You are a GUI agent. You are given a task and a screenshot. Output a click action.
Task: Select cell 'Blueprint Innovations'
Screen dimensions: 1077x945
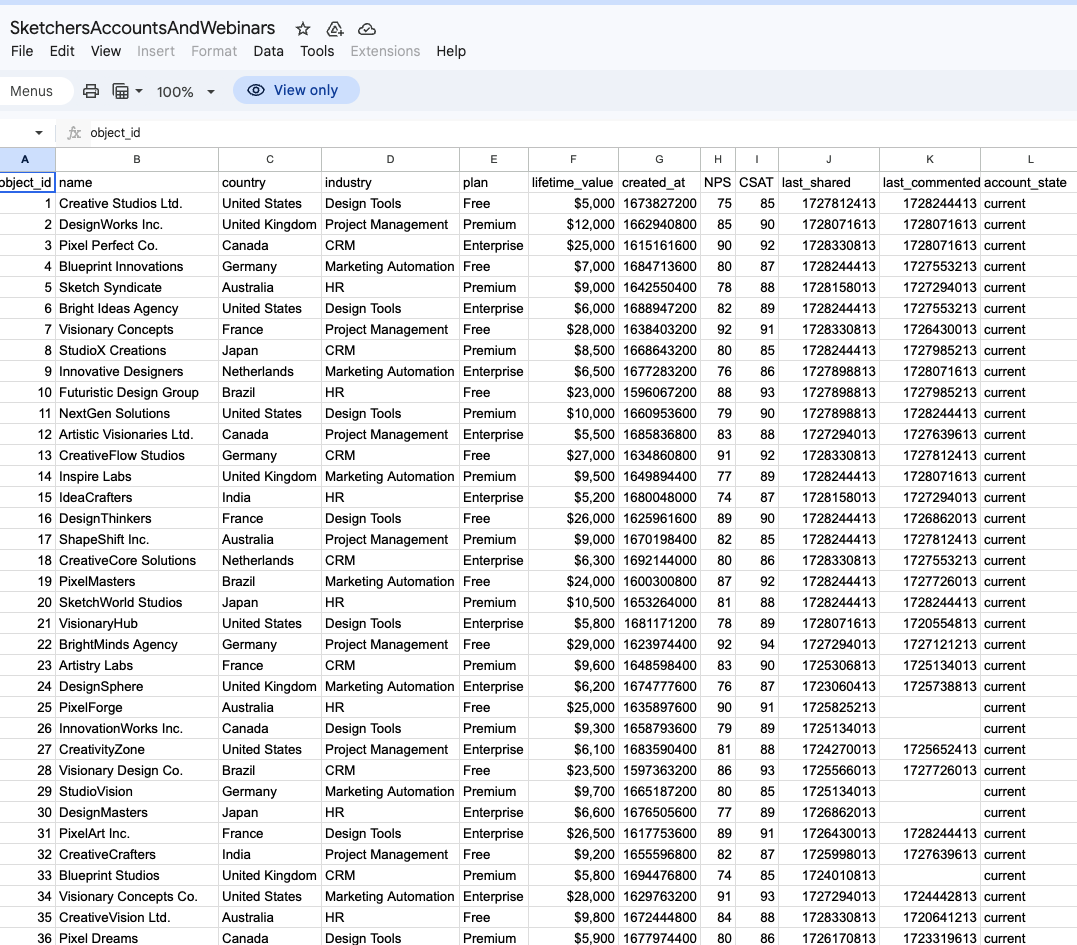tap(137, 266)
